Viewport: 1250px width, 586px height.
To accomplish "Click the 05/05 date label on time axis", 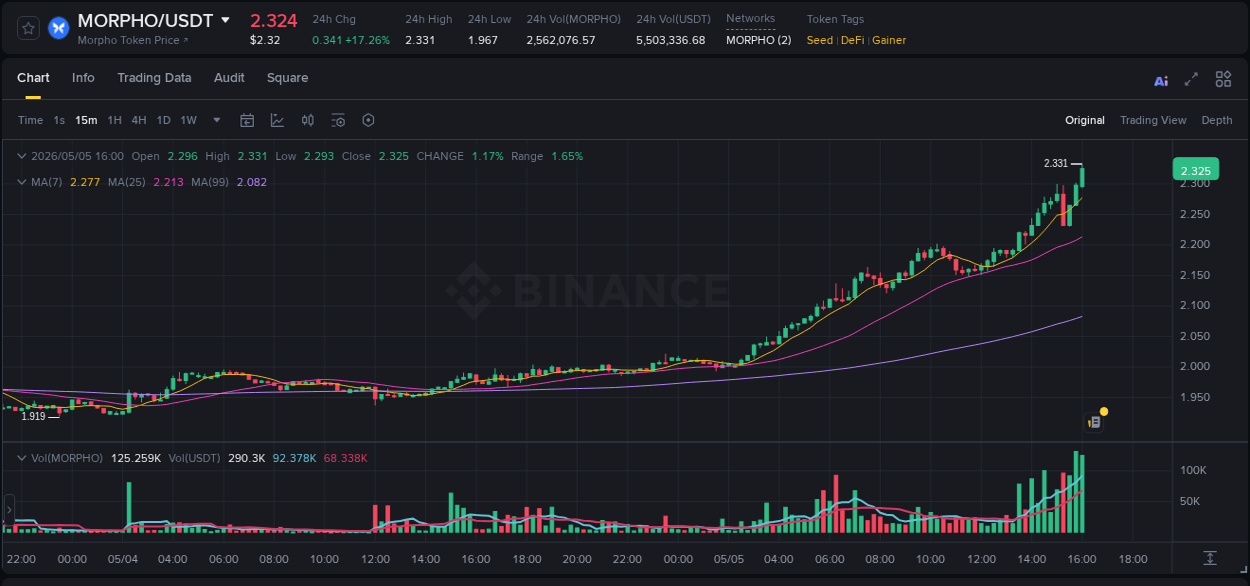I will coord(729,559).
